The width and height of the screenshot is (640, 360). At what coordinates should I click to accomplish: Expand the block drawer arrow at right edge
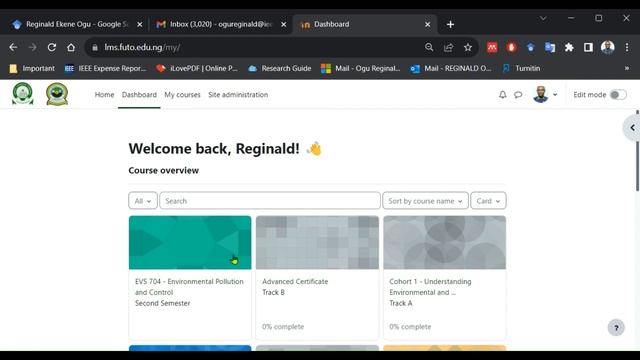(632, 128)
